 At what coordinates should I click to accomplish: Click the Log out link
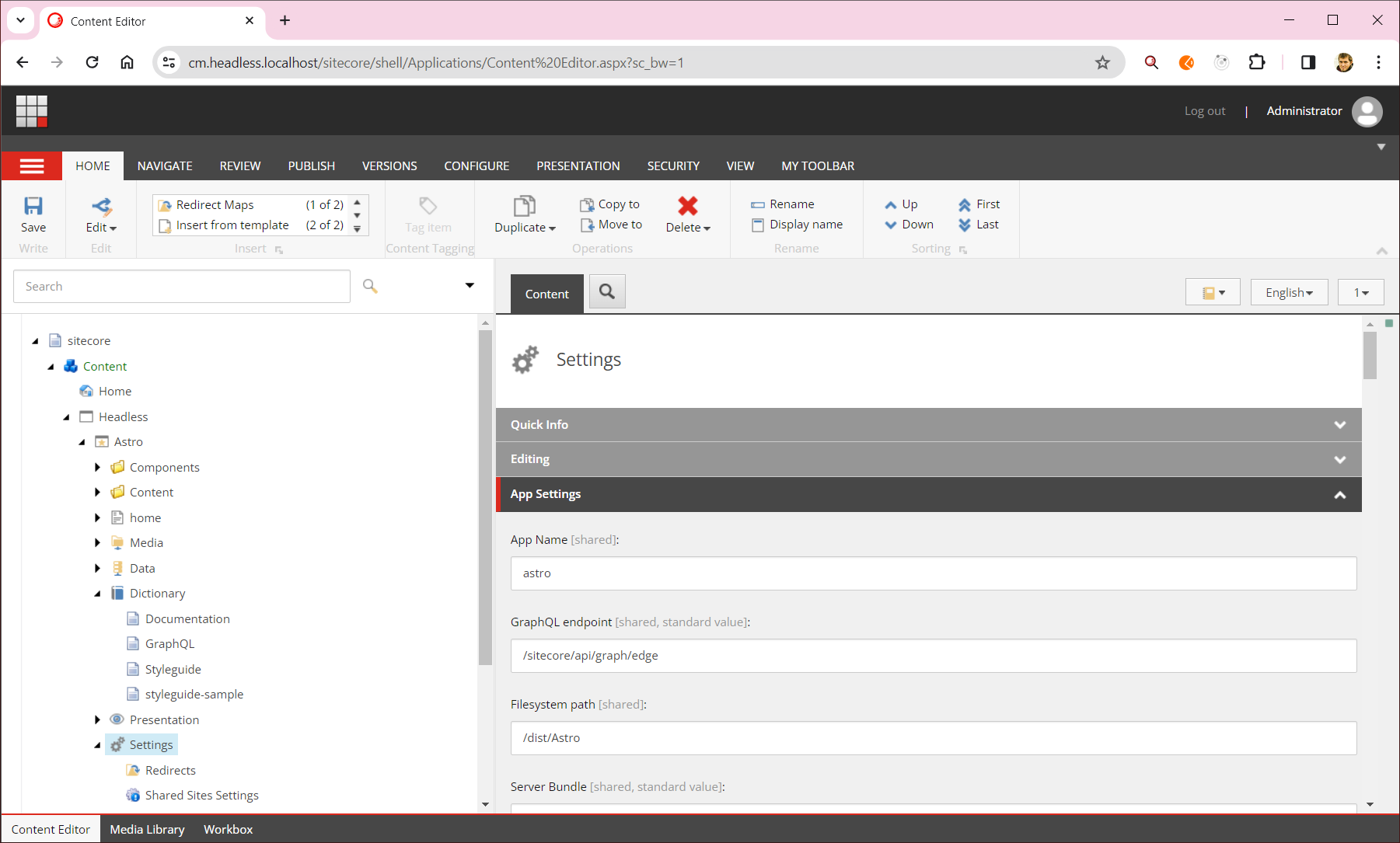tap(1204, 111)
